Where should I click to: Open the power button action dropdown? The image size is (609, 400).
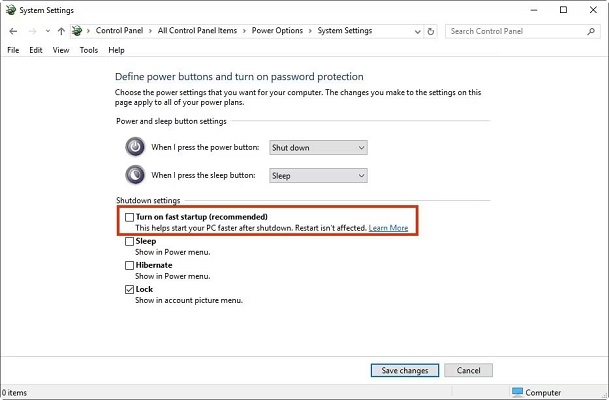(x=317, y=147)
